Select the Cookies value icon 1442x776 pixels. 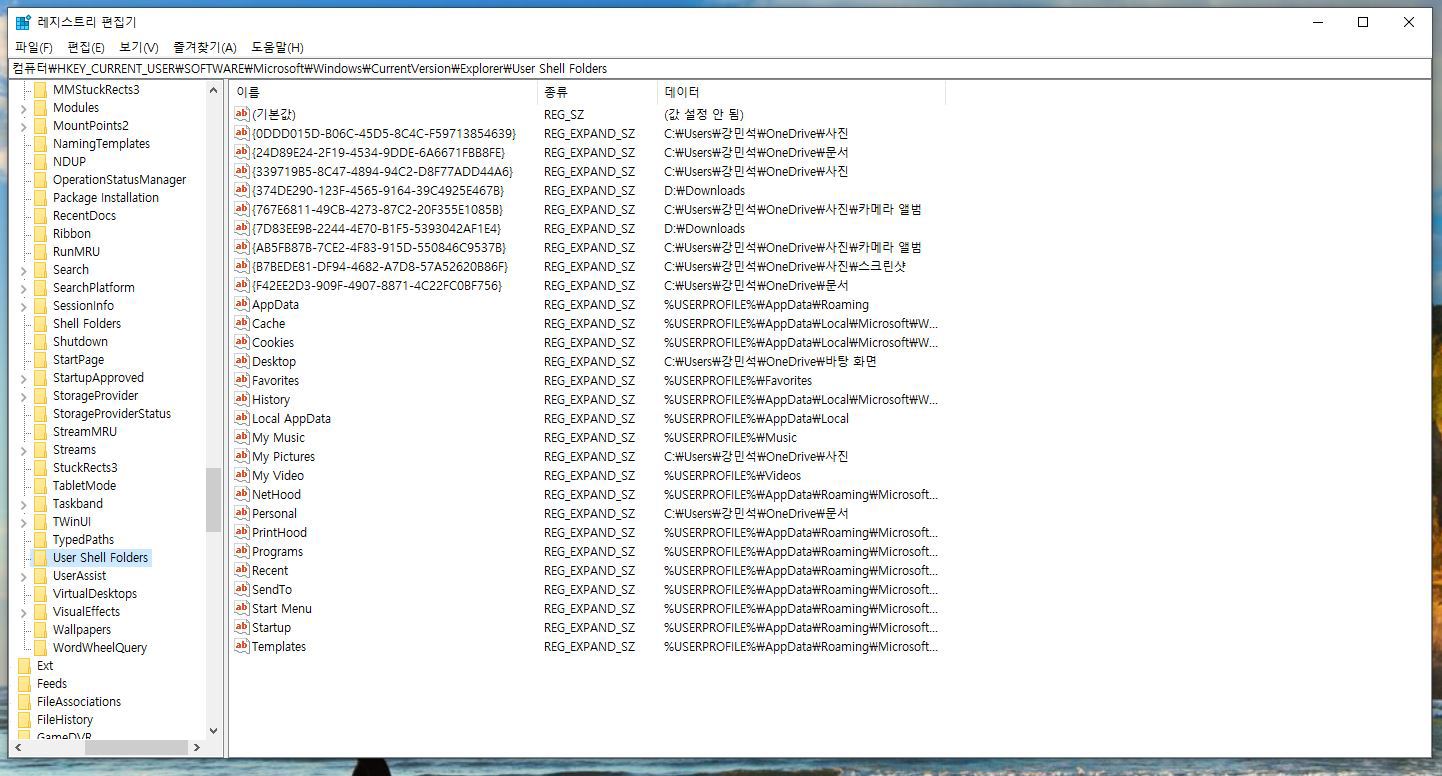(x=241, y=342)
